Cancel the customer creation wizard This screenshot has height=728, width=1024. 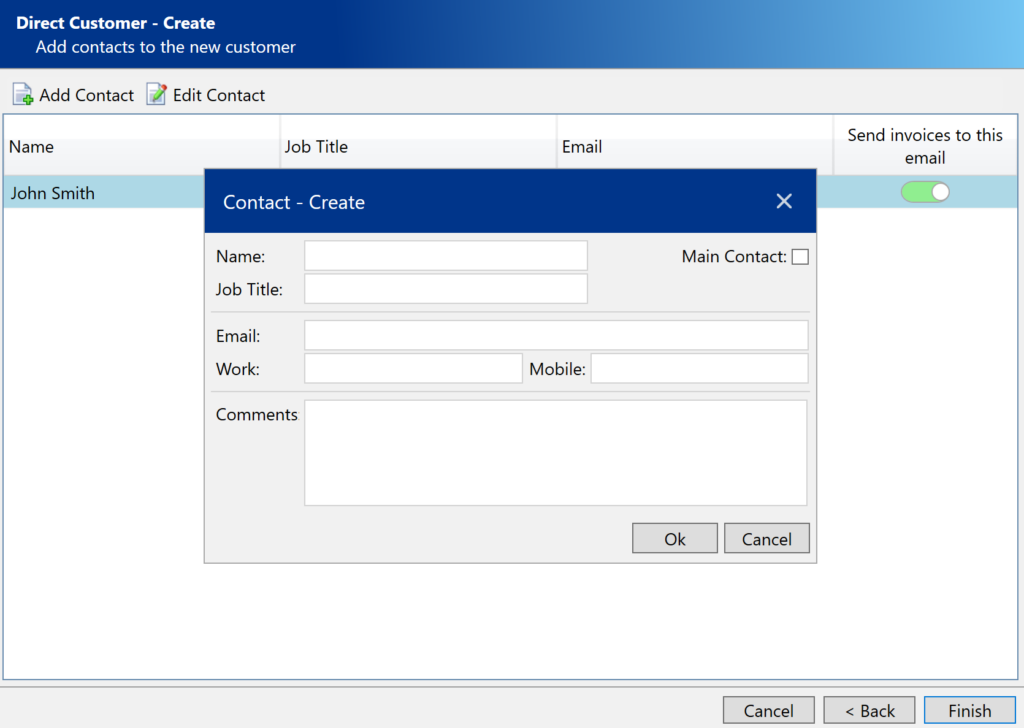pos(768,711)
